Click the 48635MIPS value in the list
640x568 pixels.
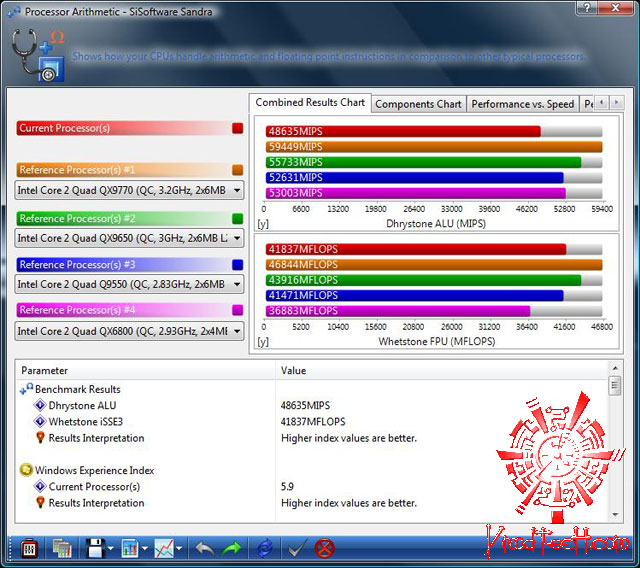coord(305,406)
